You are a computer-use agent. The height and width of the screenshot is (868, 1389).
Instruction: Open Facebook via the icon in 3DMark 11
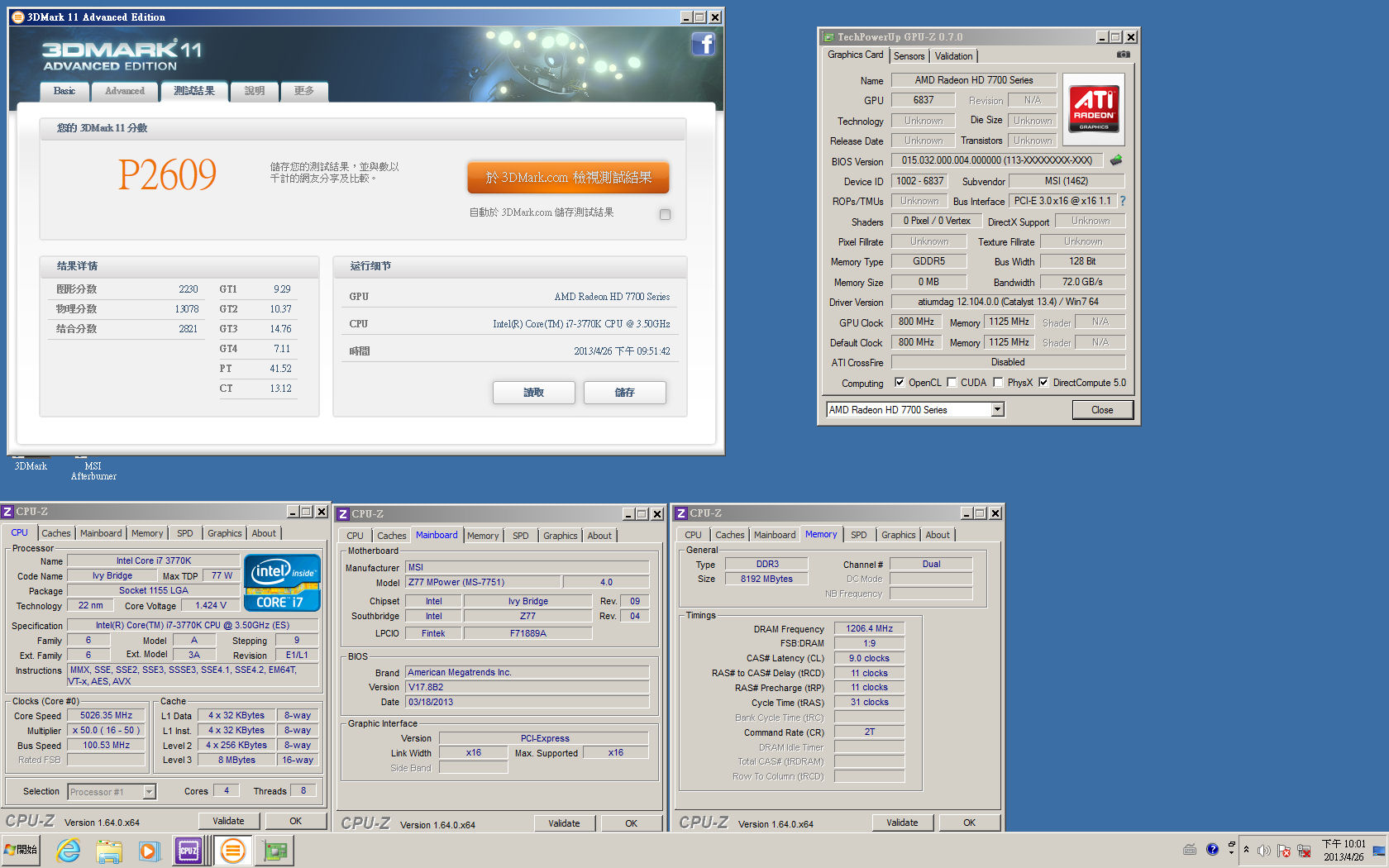coord(704,45)
